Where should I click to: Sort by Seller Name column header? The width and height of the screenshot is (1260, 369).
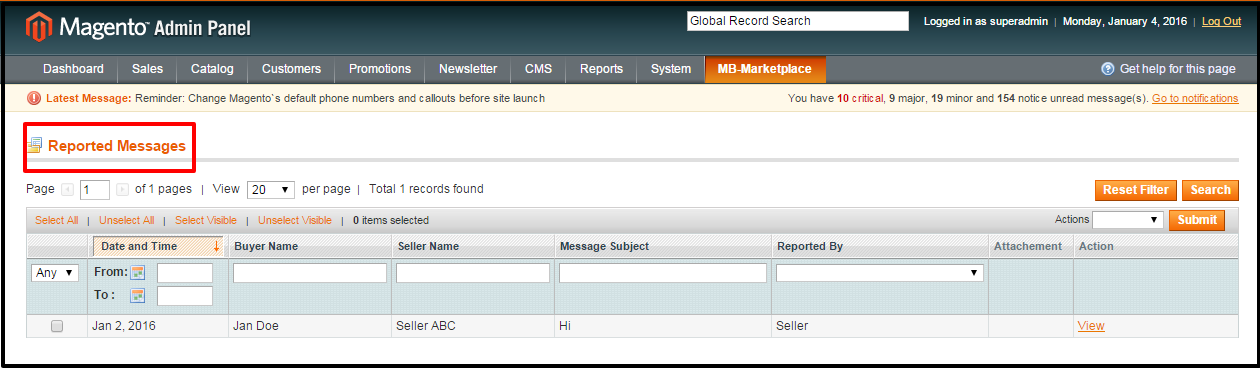(x=429, y=246)
